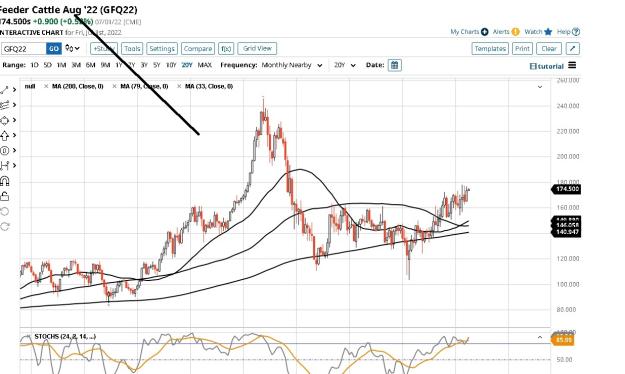Expand the label marker tool submenu
This screenshot has height=374, width=625.
15,151
